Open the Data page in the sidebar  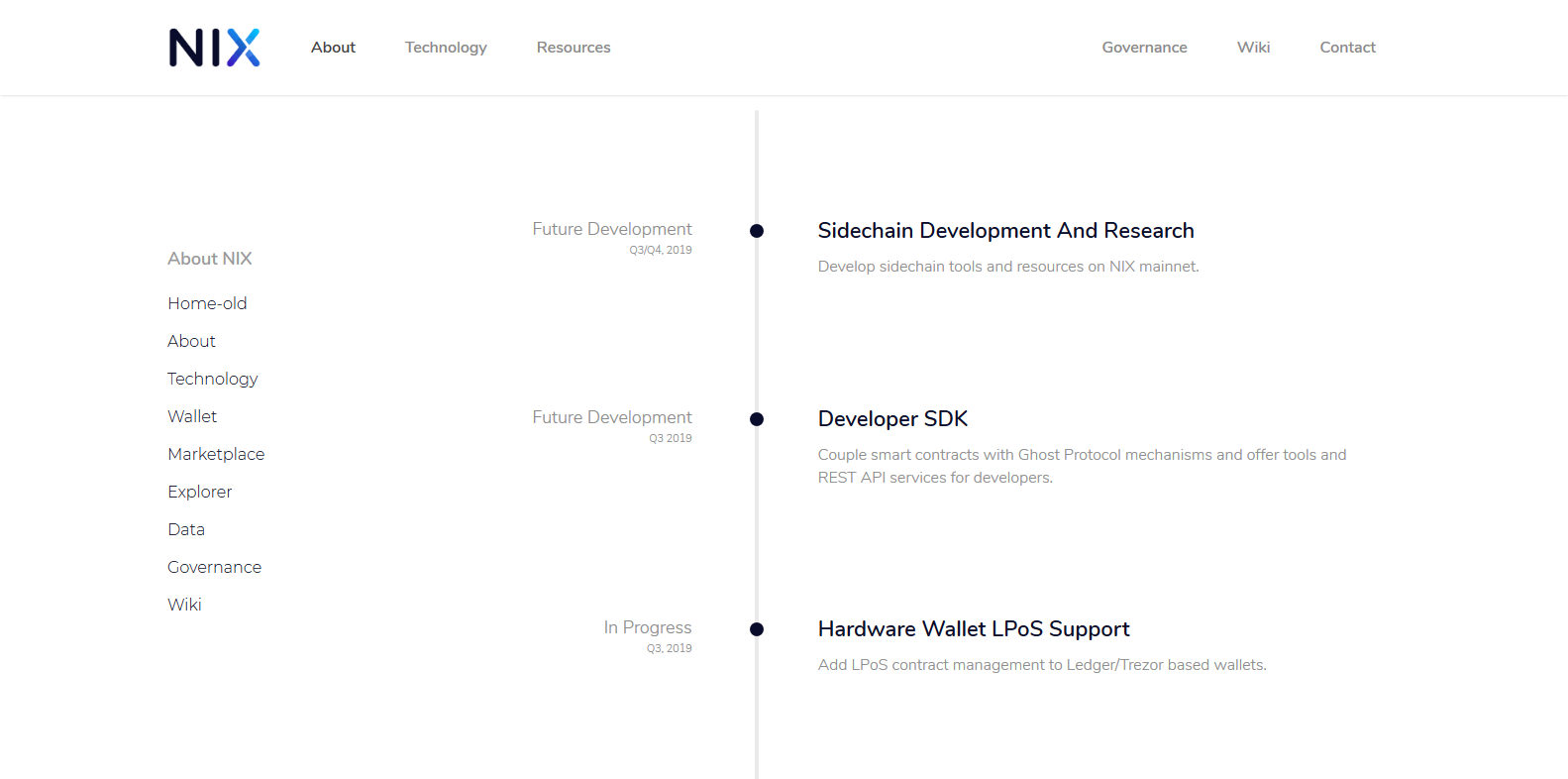[x=186, y=529]
